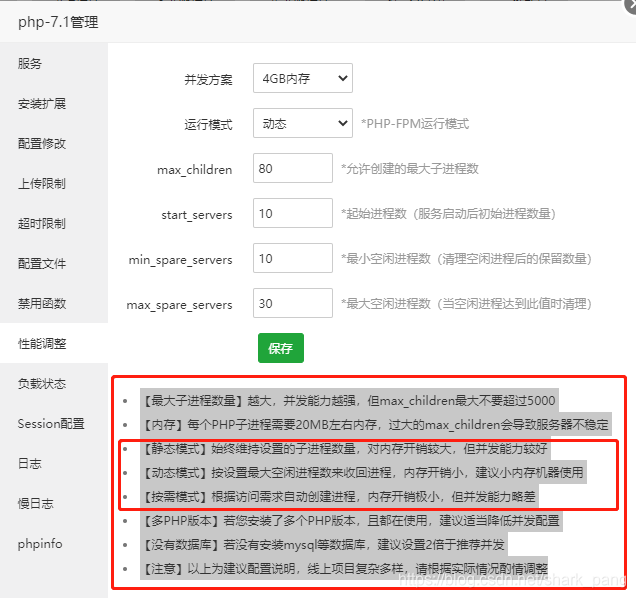Expand the 运行模式 动态 dropdown
The height and width of the screenshot is (598, 636).
303,123
